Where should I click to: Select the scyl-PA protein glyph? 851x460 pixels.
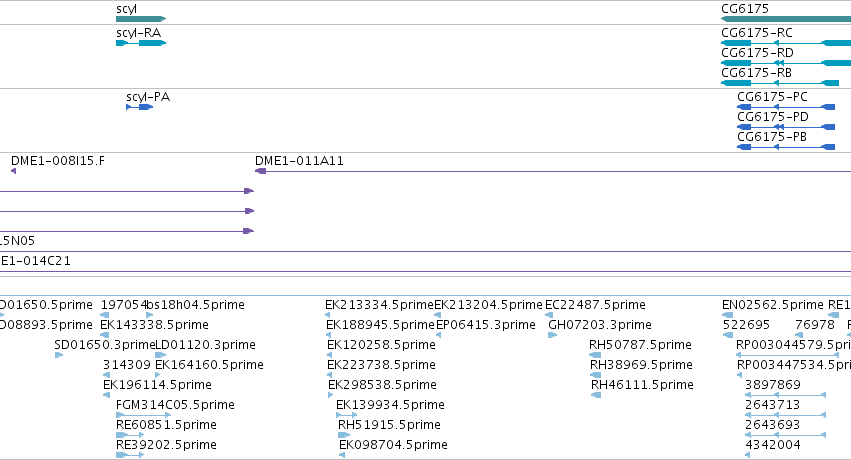tap(139, 107)
